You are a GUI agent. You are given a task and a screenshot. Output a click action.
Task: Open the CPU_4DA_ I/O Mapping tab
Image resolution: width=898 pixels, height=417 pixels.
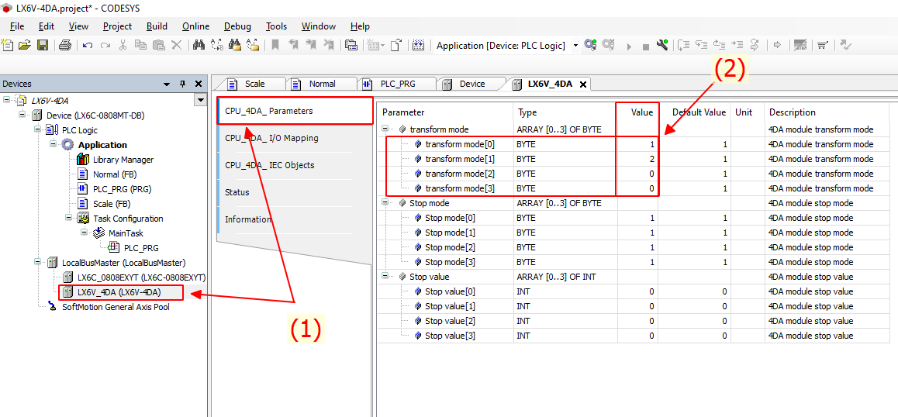(x=272, y=138)
